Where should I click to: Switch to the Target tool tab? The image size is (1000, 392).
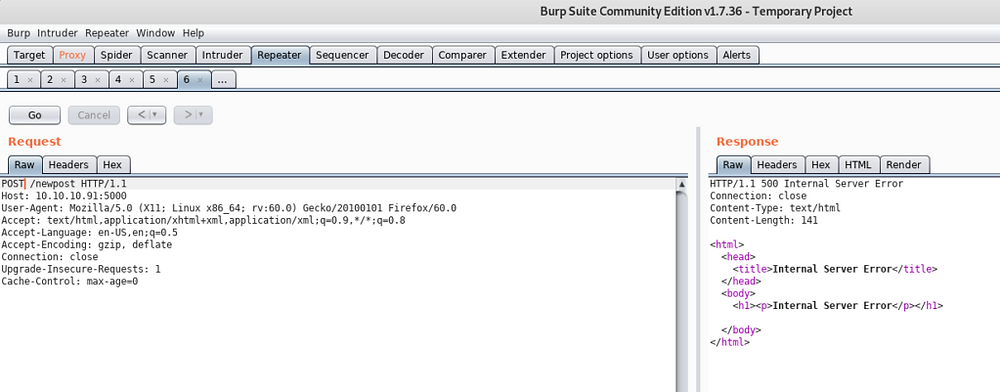point(29,55)
